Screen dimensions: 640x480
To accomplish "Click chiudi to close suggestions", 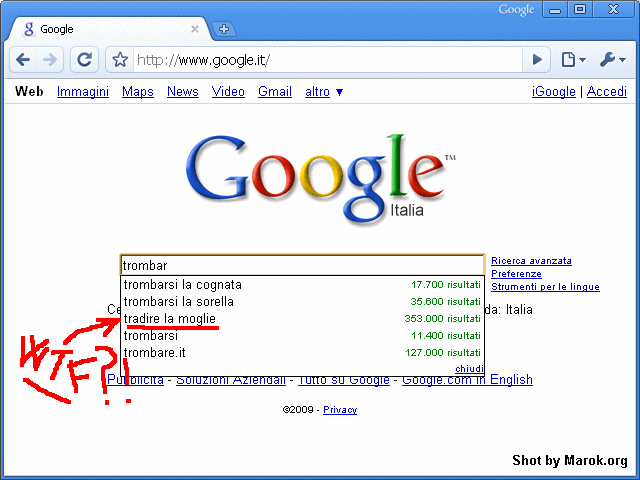I will point(469,369).
